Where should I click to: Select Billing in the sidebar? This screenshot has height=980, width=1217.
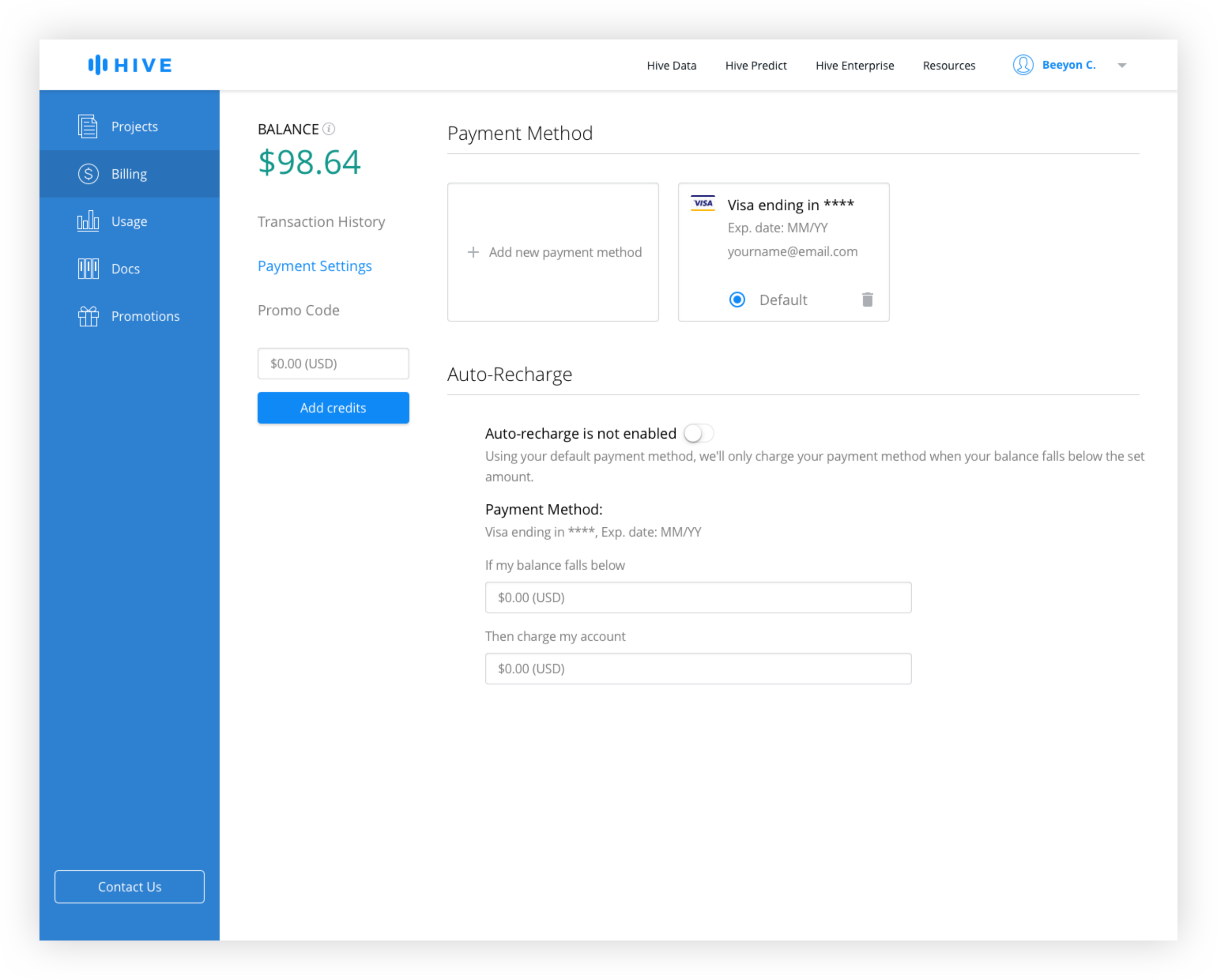(129, 174)
